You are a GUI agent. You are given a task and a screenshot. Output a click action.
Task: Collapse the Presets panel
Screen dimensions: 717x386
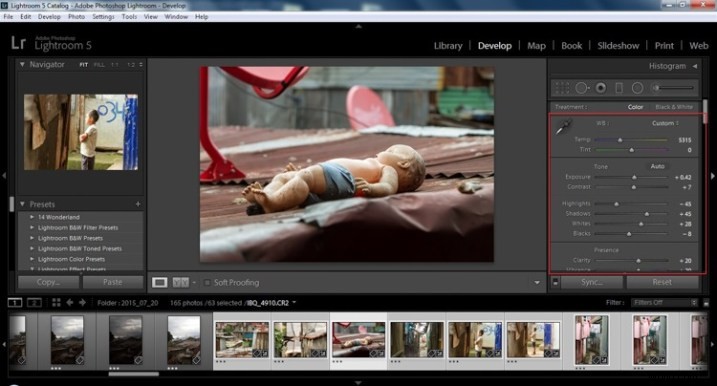[22, 204]
